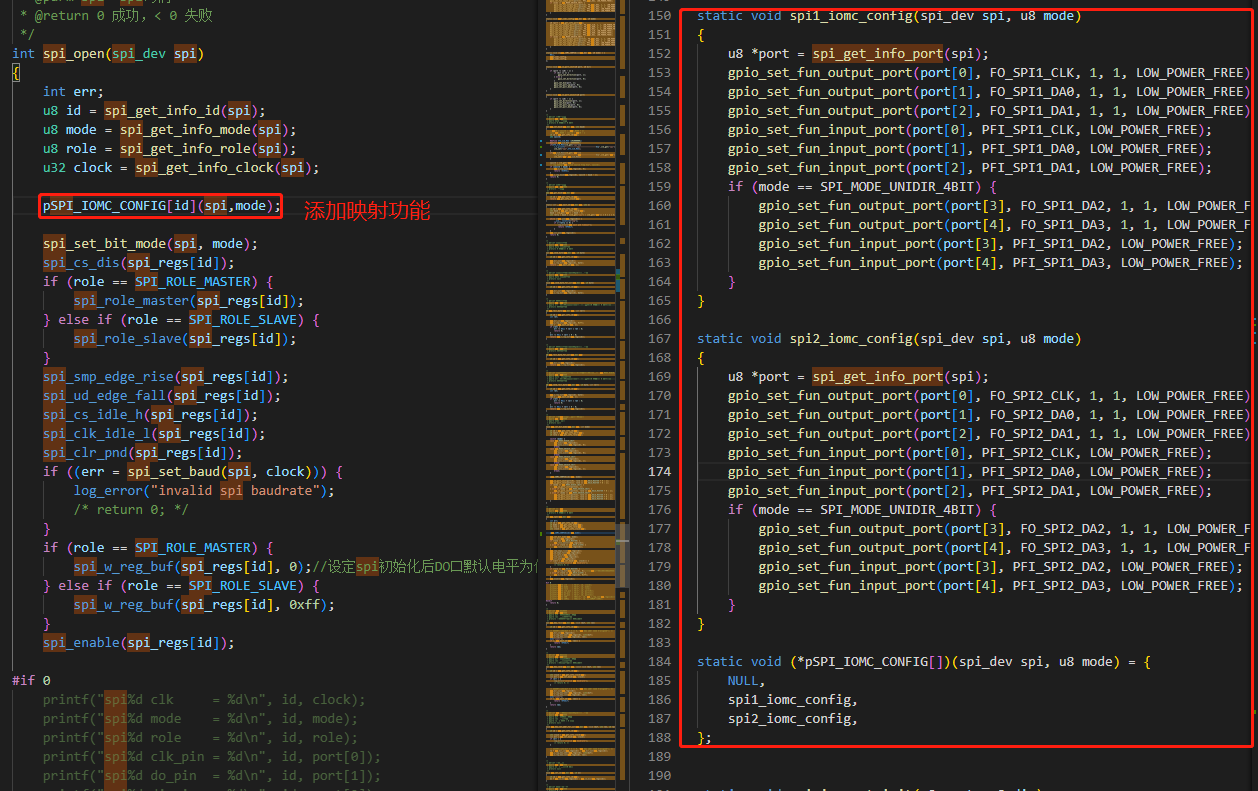Image resolution: width=1258 pixels, height=791 pixels.
Task: Click the spi_get_info_id(spi) assignment line
Action: [154, 111]
